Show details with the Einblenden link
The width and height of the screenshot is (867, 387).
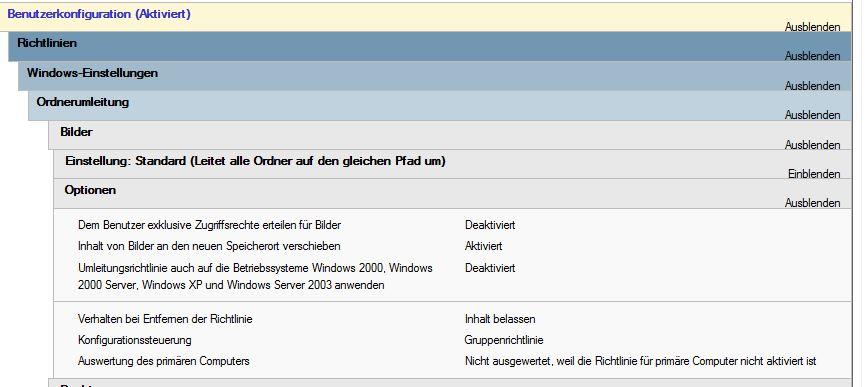[814, 174]
